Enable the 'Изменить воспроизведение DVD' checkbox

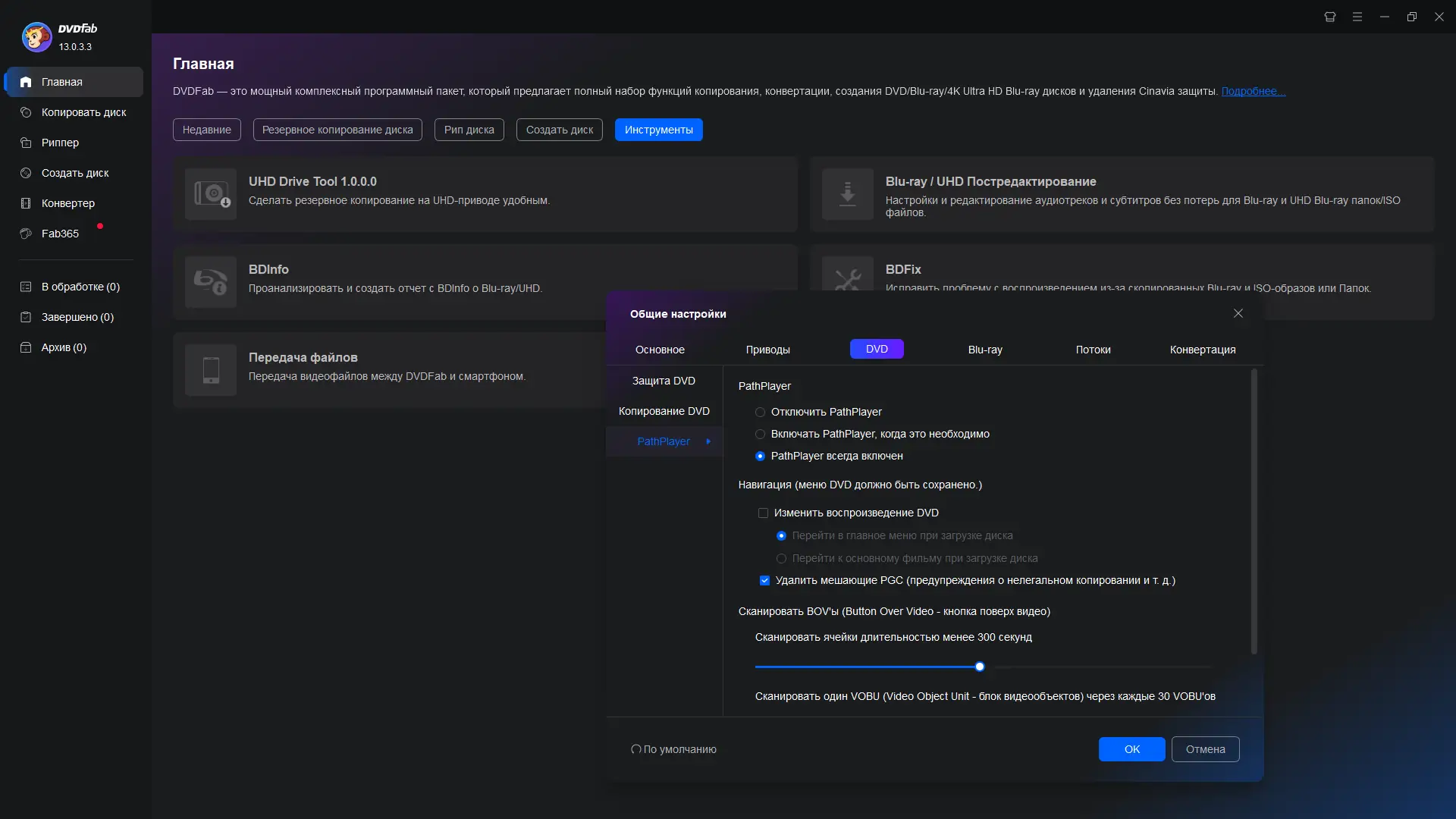pyautogui.click(x=763, y=513)
